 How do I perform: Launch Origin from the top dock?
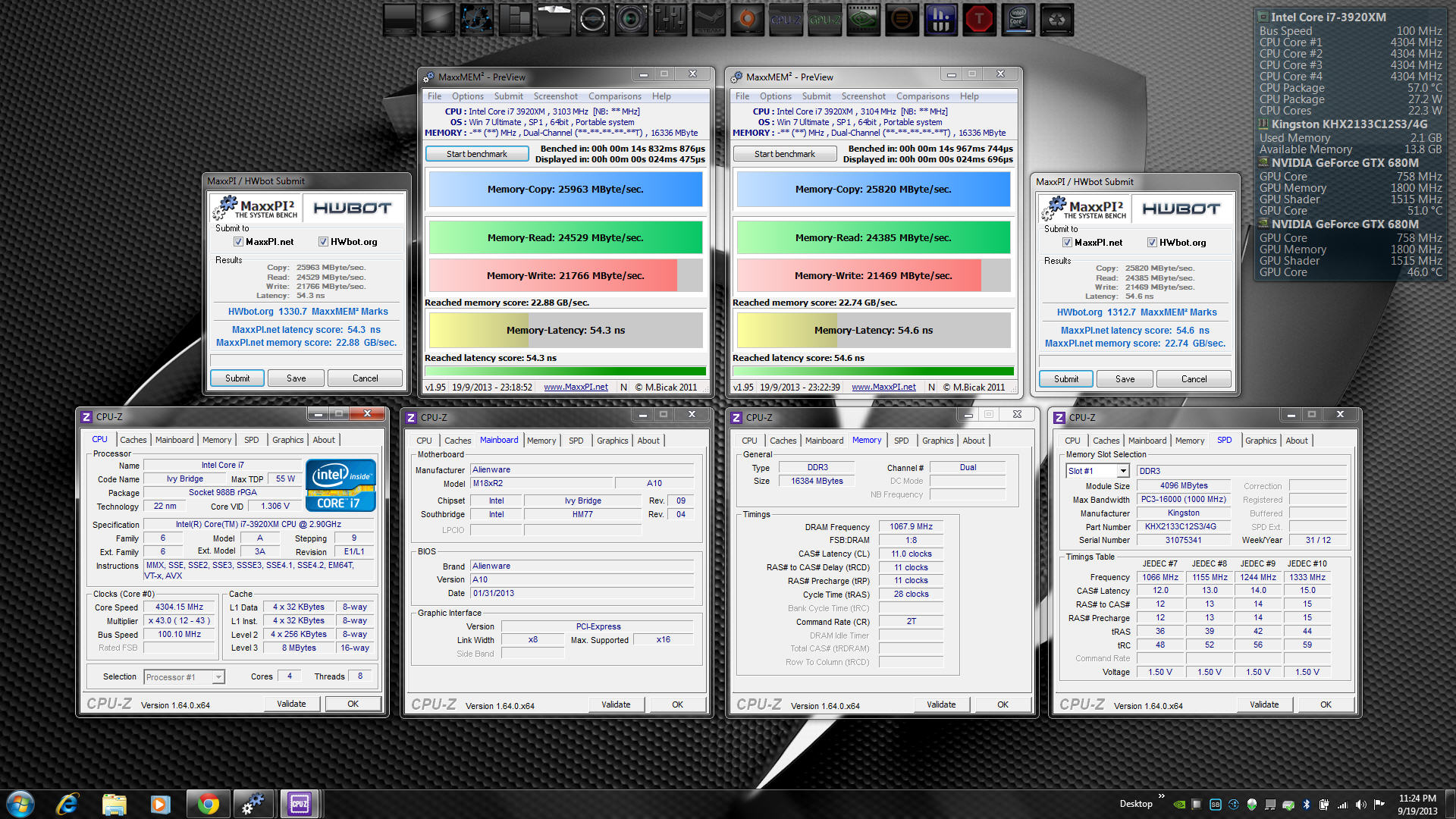click(747, 20)
